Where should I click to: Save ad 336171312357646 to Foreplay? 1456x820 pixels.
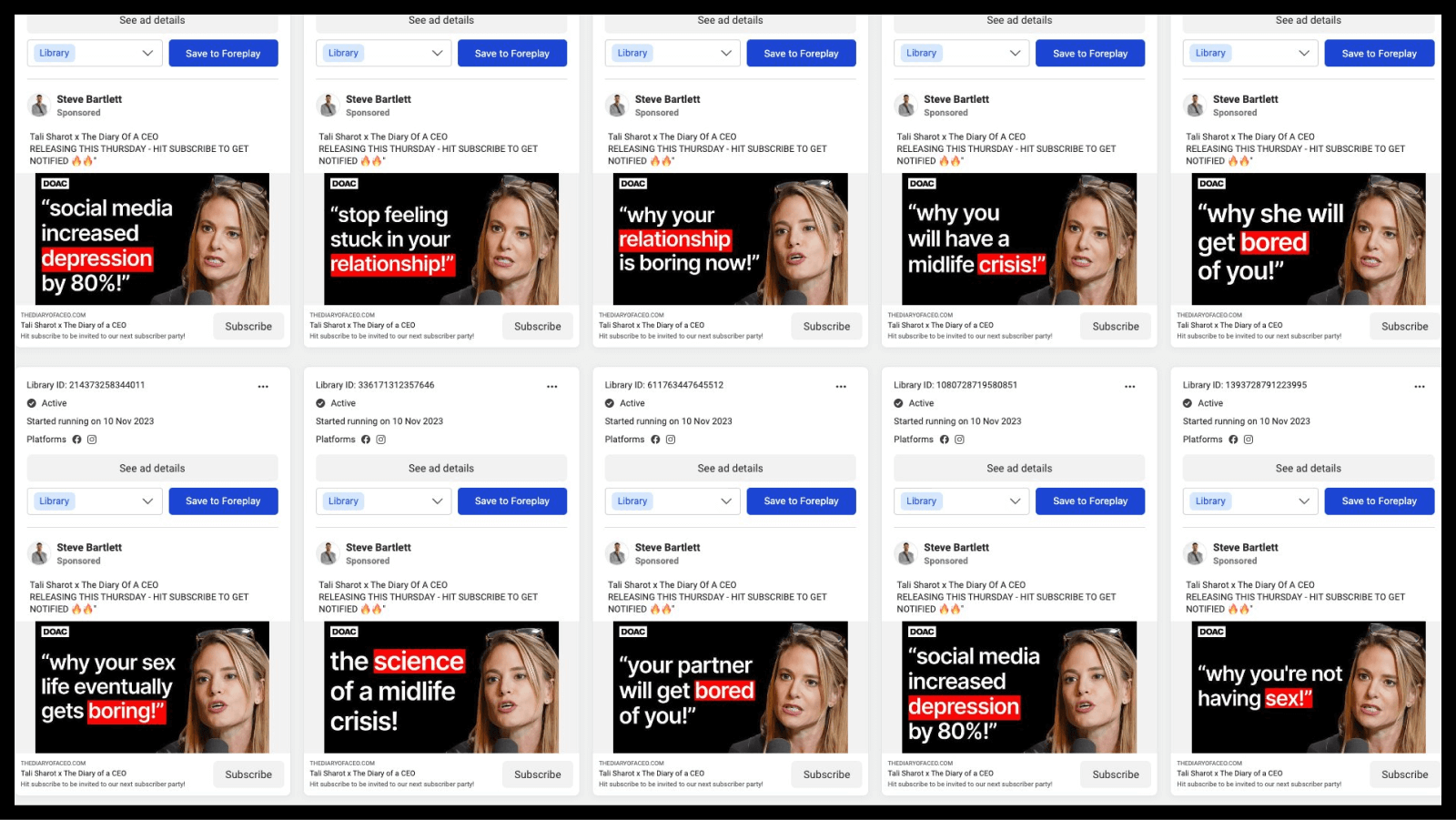pos(512,501)
